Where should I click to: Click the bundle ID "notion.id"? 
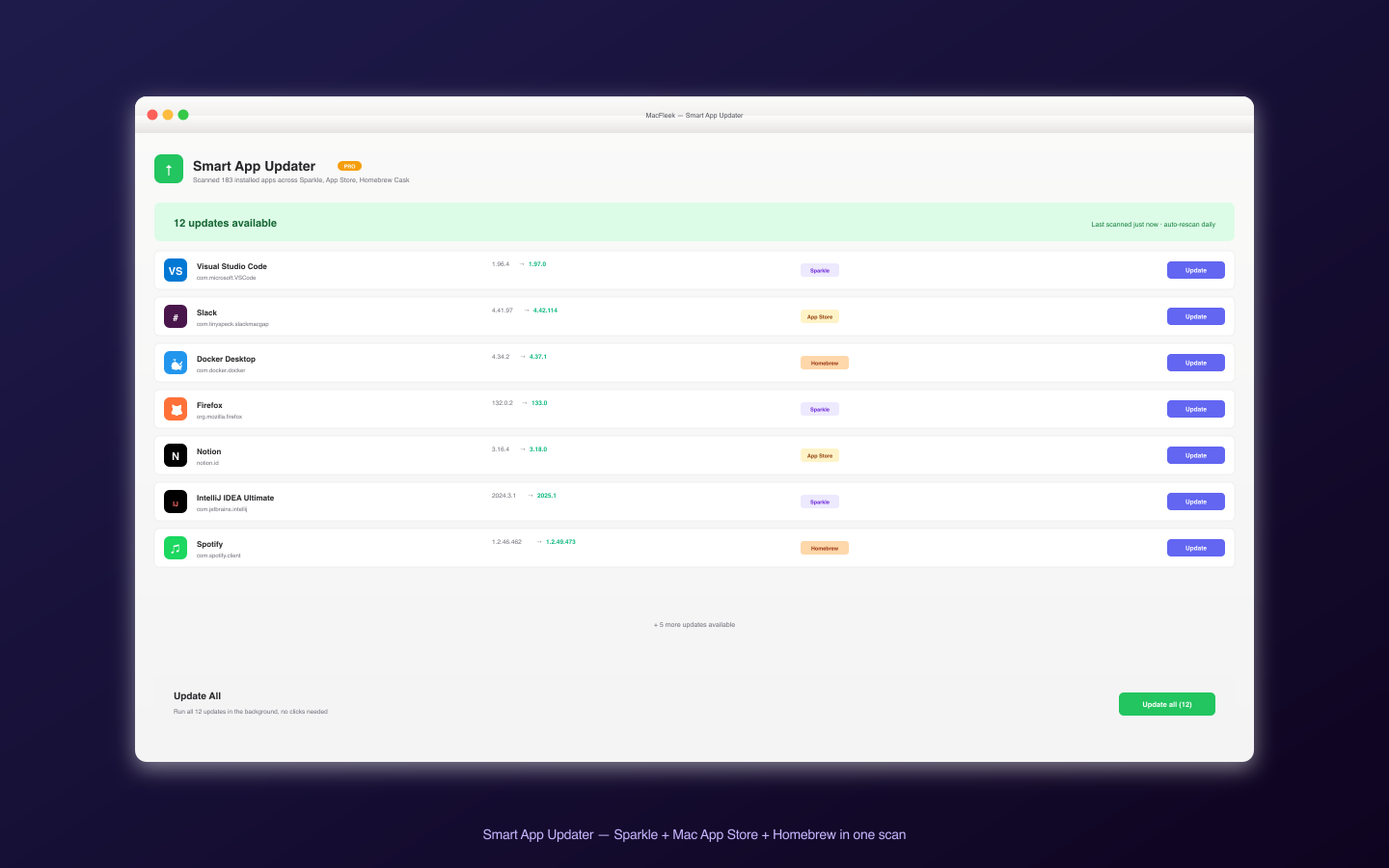(x=207, y=463)
